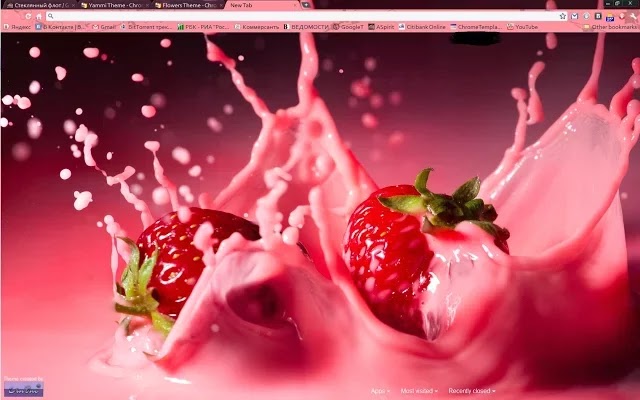This screenshot has width=640, height=400.
Task: Open the Citibank Online bookmark
Action: (422, 27)
